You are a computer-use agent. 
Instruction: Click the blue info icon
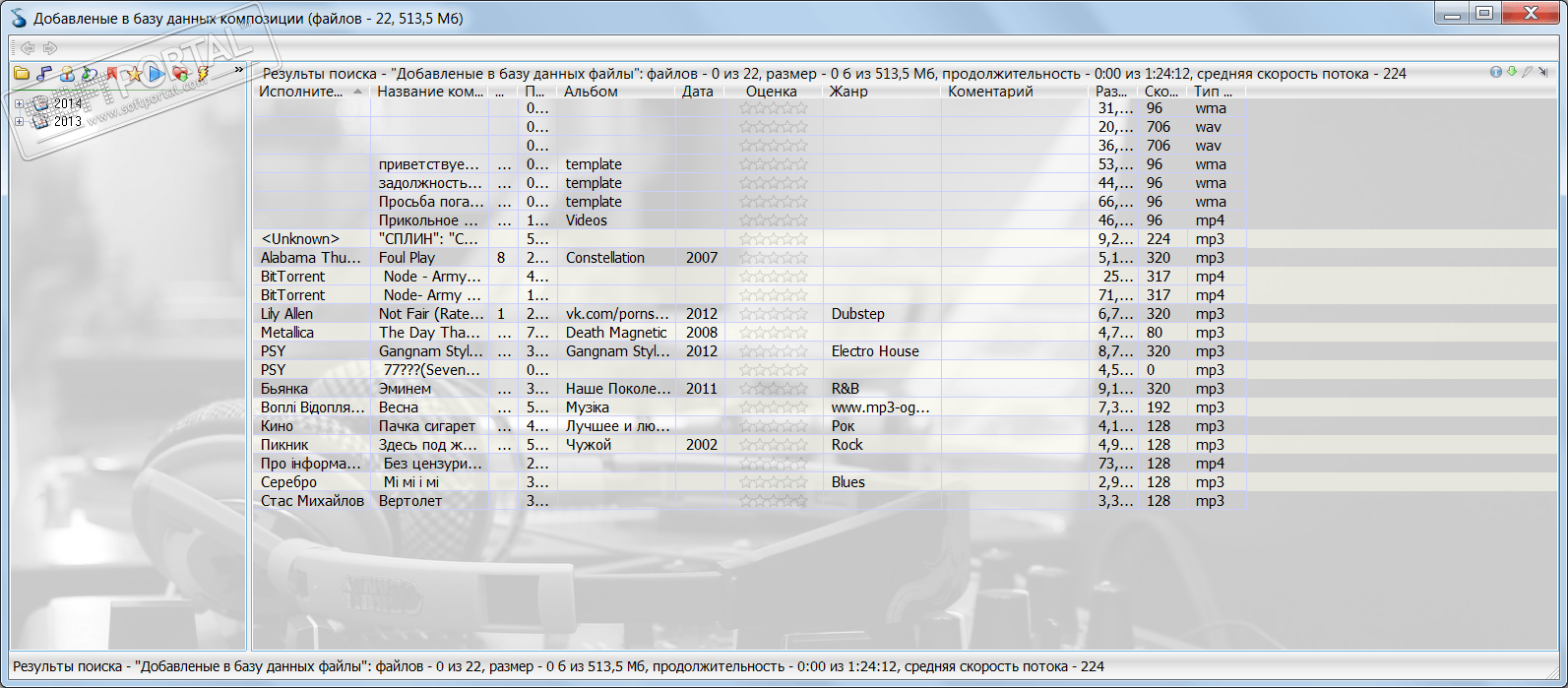click(x=1496, y=72)
